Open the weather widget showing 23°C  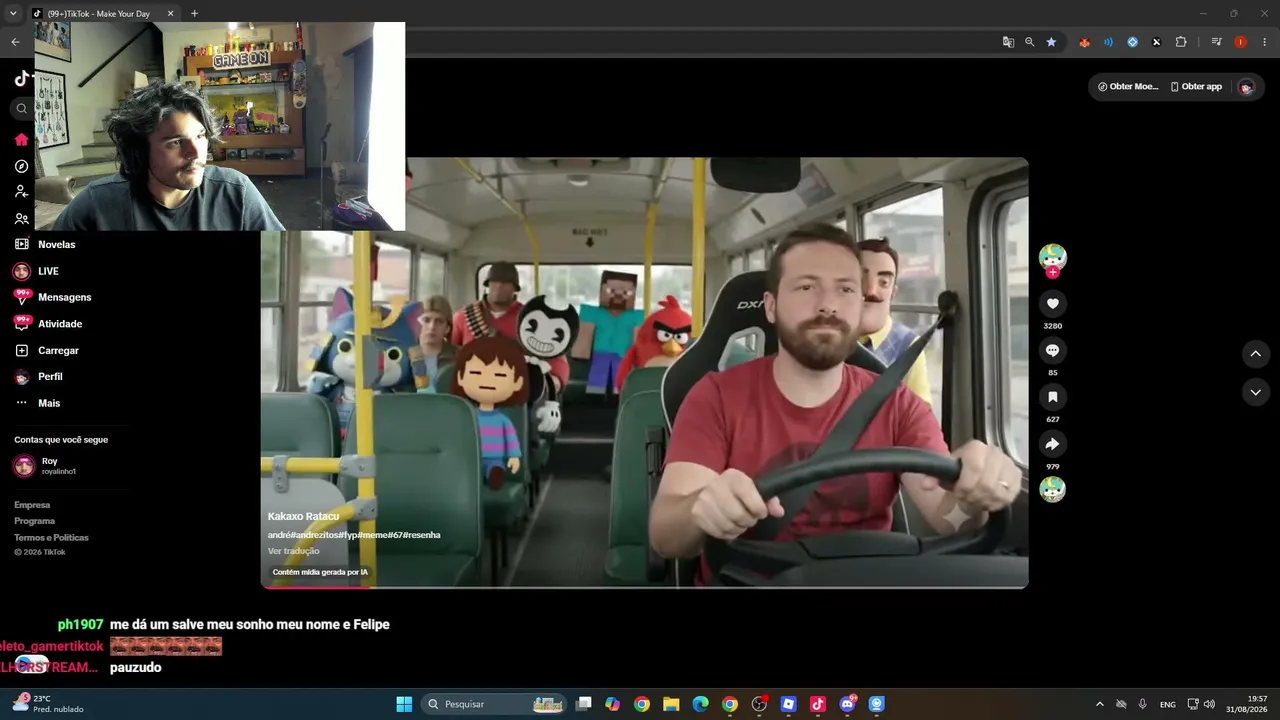pos(47,704)
